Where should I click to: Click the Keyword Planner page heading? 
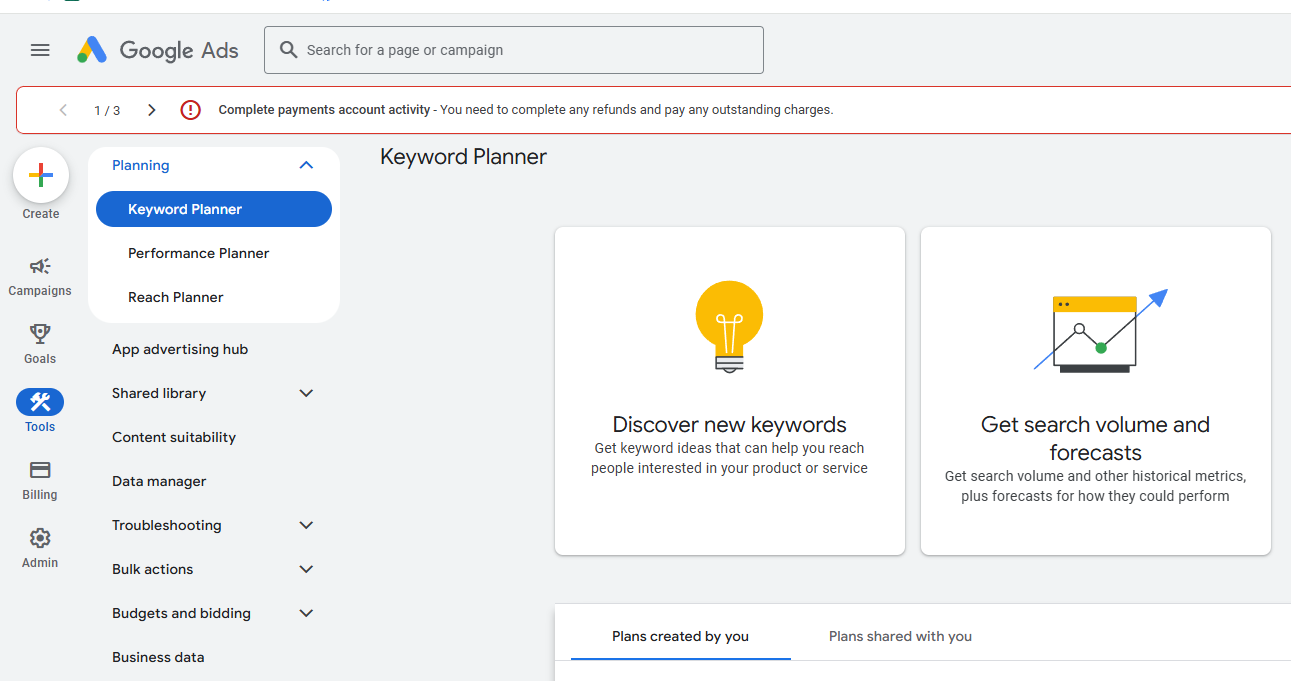(463, 157)
